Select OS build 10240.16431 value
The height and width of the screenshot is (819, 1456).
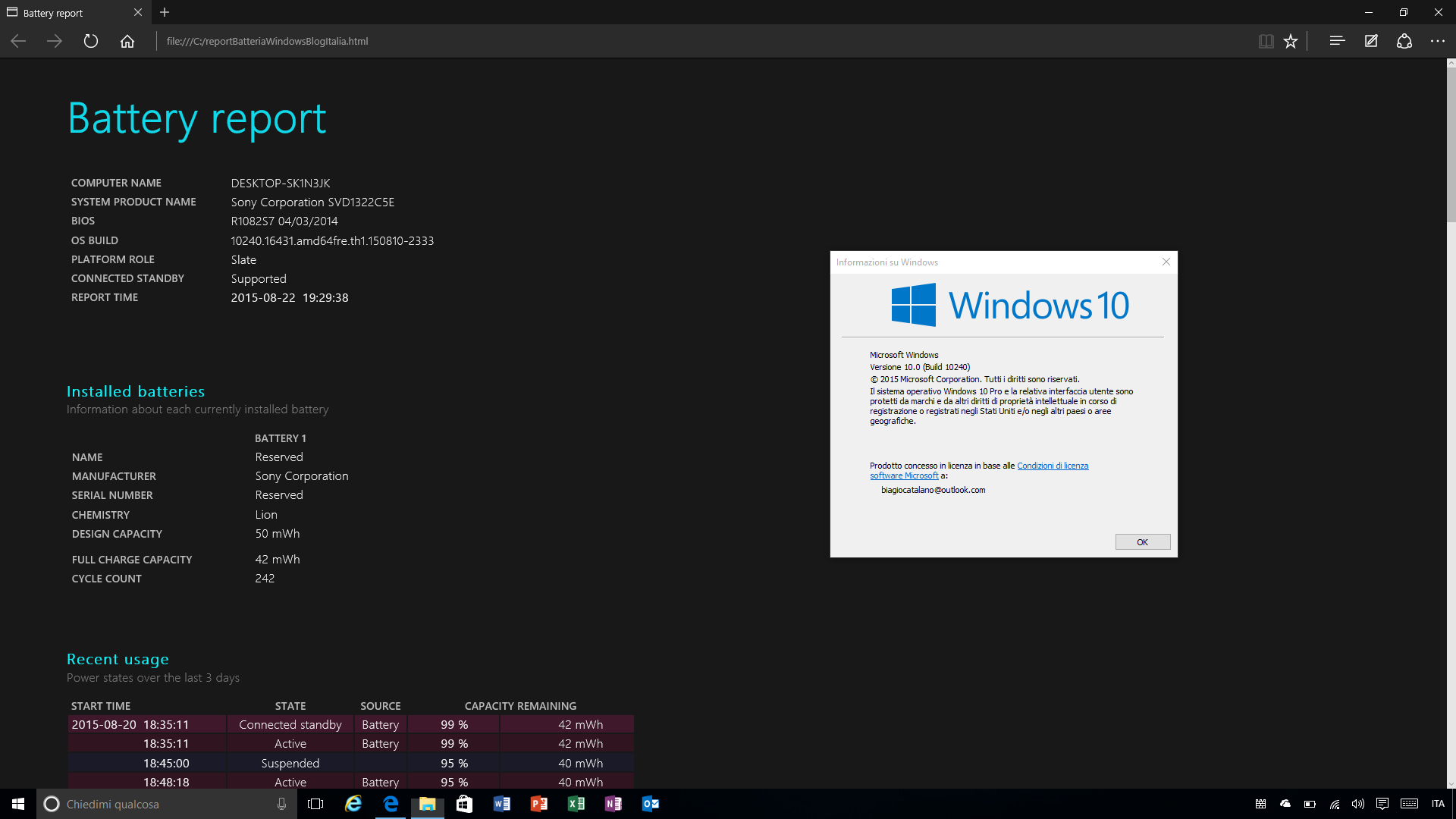(332, 240)
